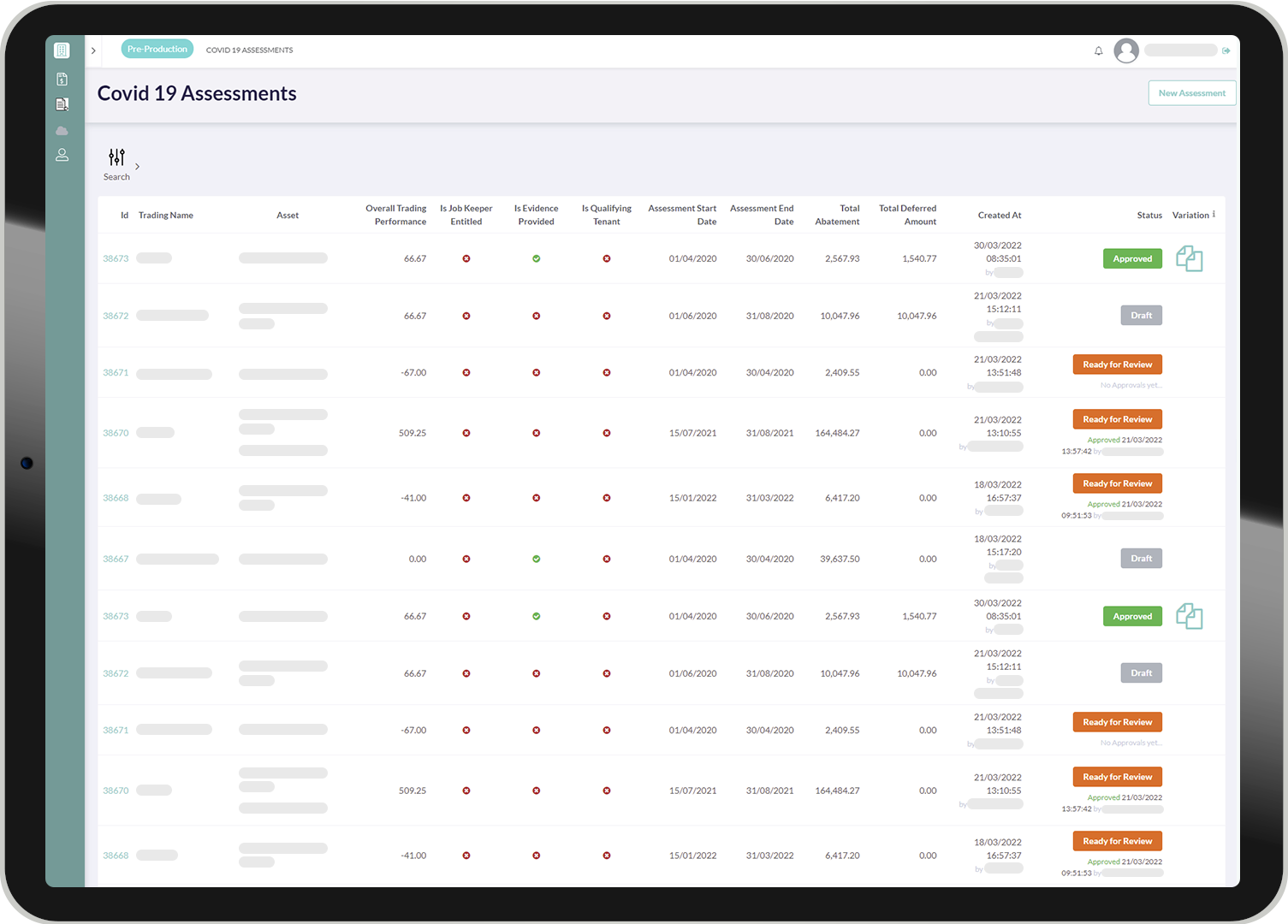Click the New Assessment button
Viewport: 1288px width, 924px height.
pyautogui.click(x=1191, y=93)
